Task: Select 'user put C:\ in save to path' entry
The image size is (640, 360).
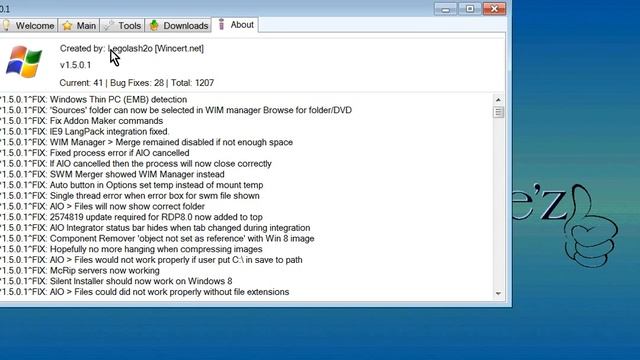Action: [x=151, y=260]
